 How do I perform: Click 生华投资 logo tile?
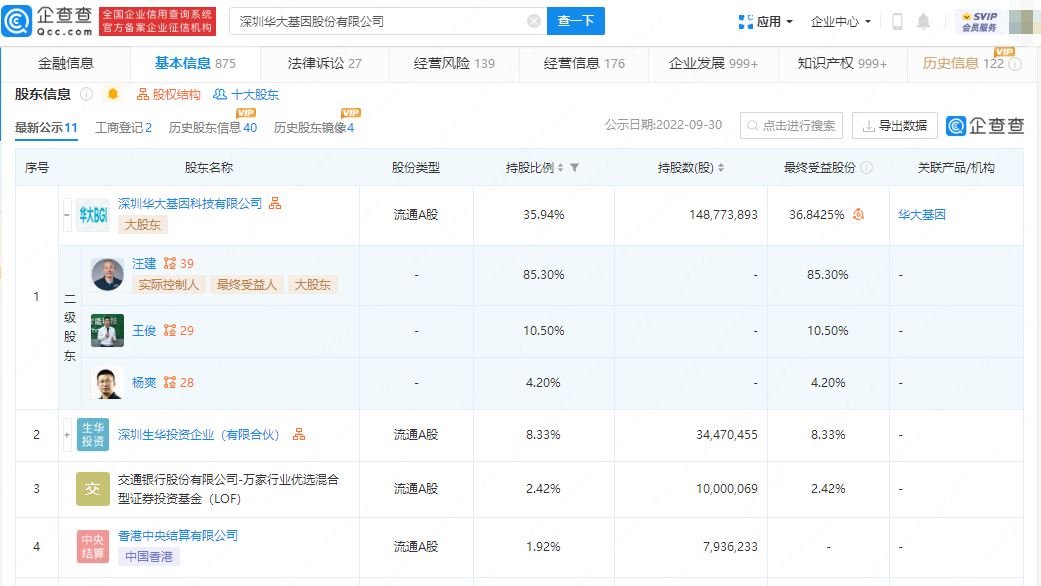[93, 435]
